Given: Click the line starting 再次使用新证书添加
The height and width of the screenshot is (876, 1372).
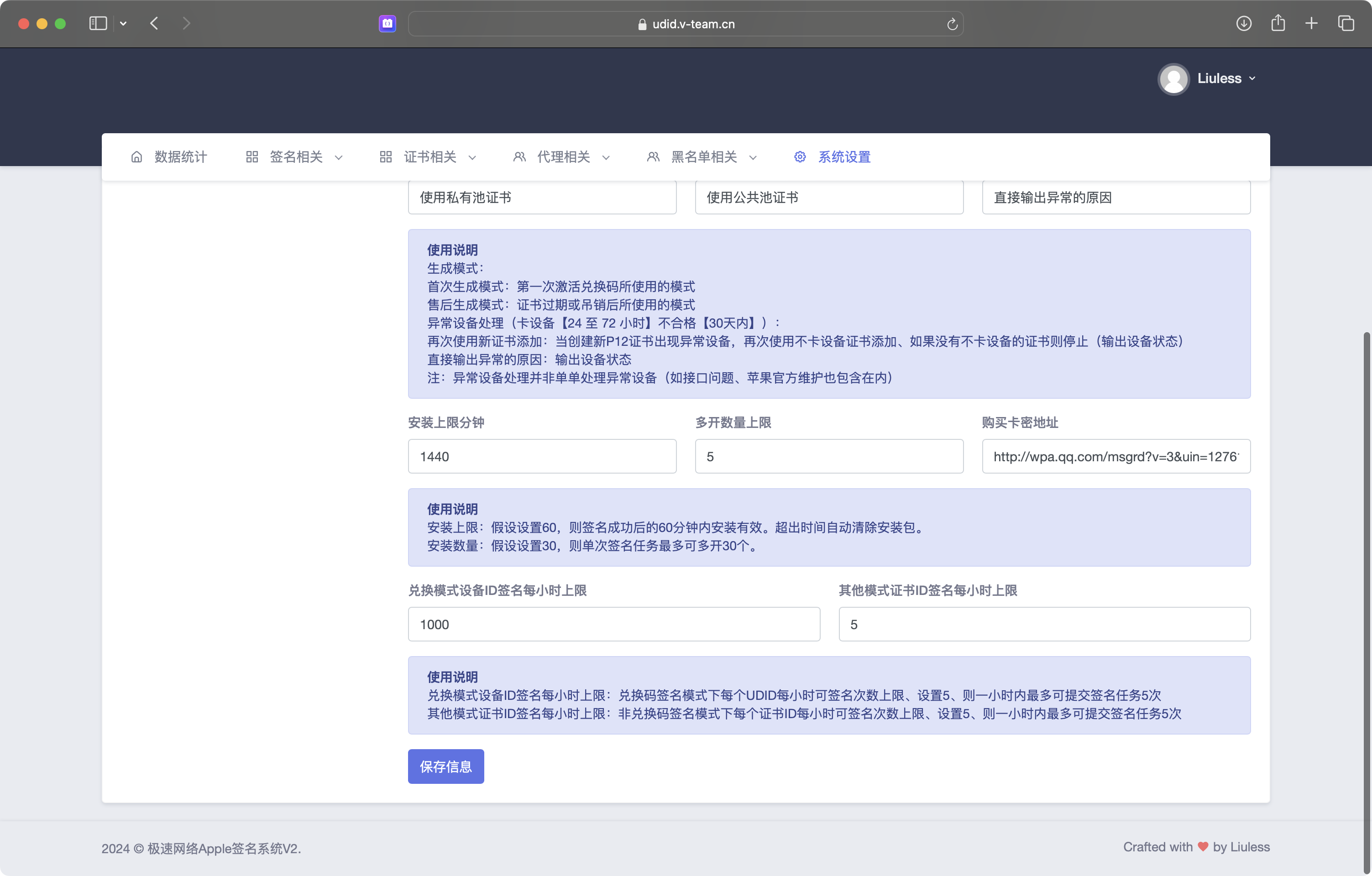Looking at the screenshot, I should pos(807,341).
